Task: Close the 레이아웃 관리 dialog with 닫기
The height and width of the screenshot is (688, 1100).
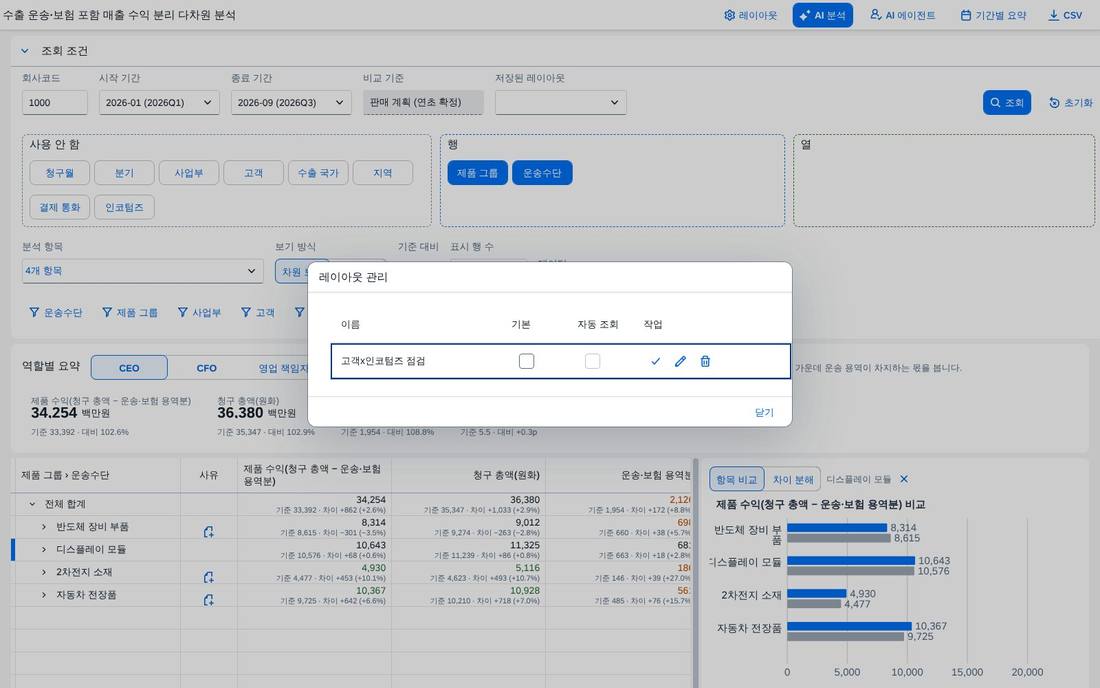Action: click(x=764, y=412)
